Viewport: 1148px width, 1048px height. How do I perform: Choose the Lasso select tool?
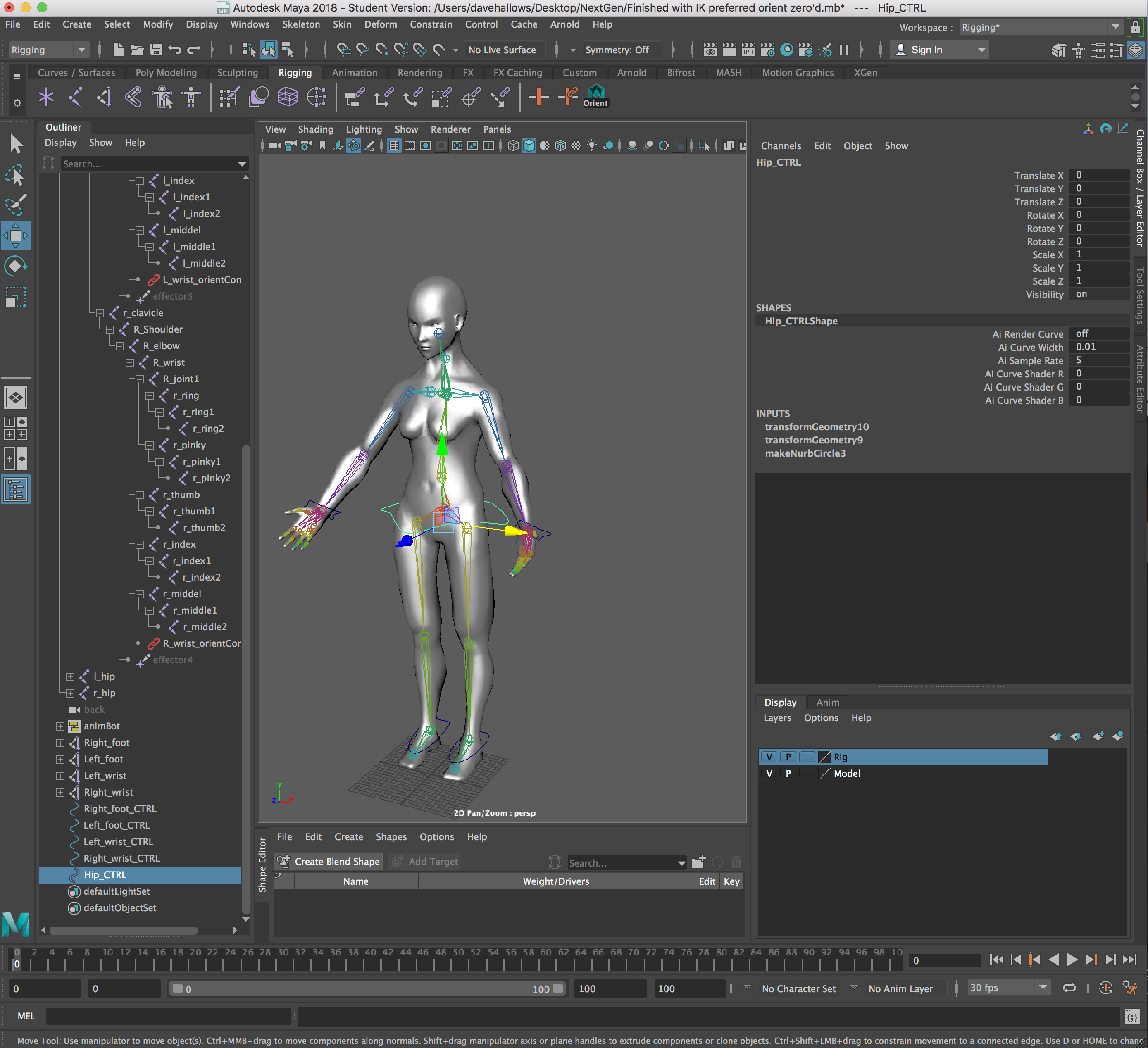[15, 175]
